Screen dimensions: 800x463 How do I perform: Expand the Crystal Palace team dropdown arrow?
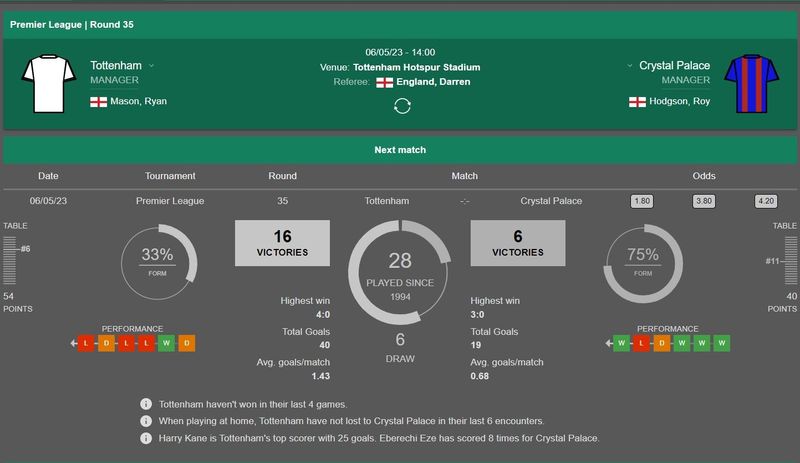click(x=630, y=66)
